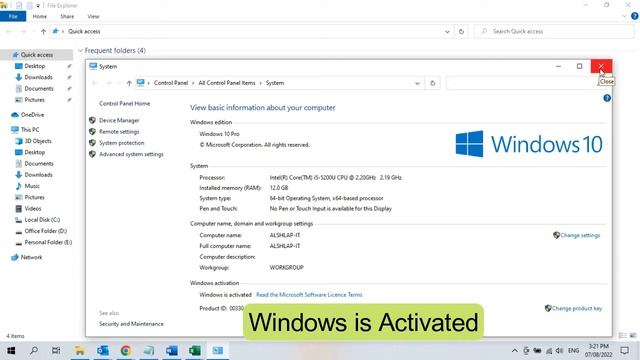Open Excel from the taskbar
The width and height of the screenshot is (640, 360).
click(x=195, y=351)
